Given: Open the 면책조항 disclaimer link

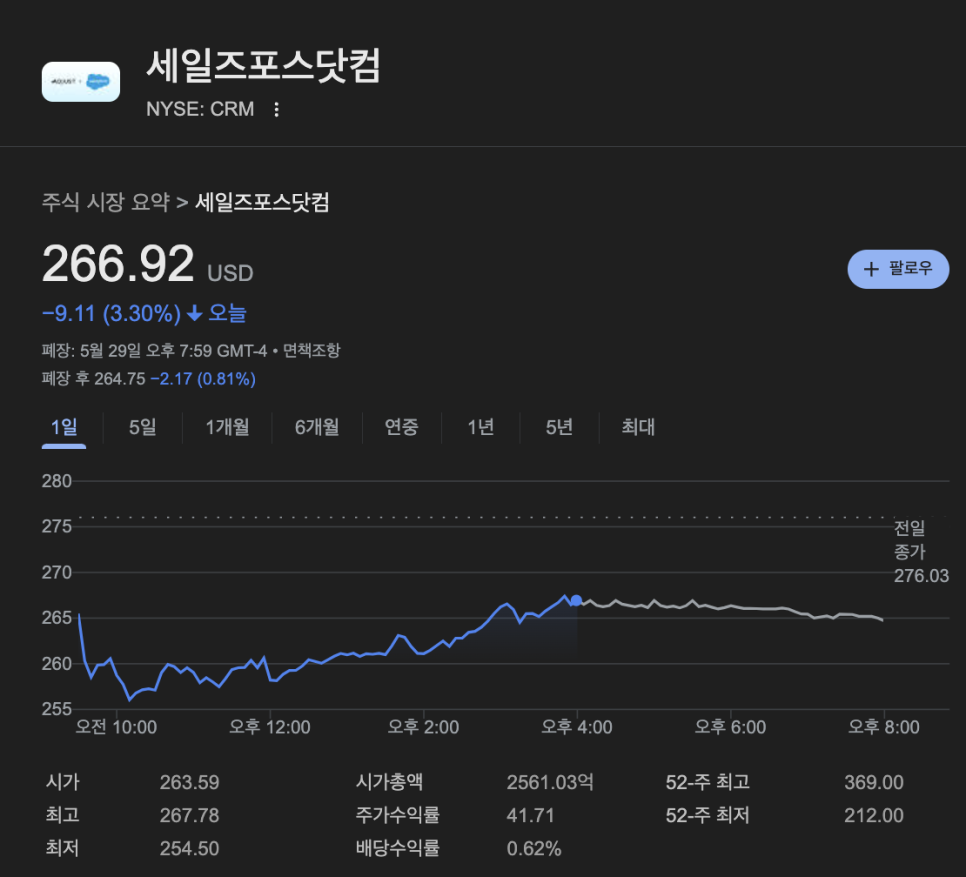Looking at the screenshot, I should pos(312,350).
